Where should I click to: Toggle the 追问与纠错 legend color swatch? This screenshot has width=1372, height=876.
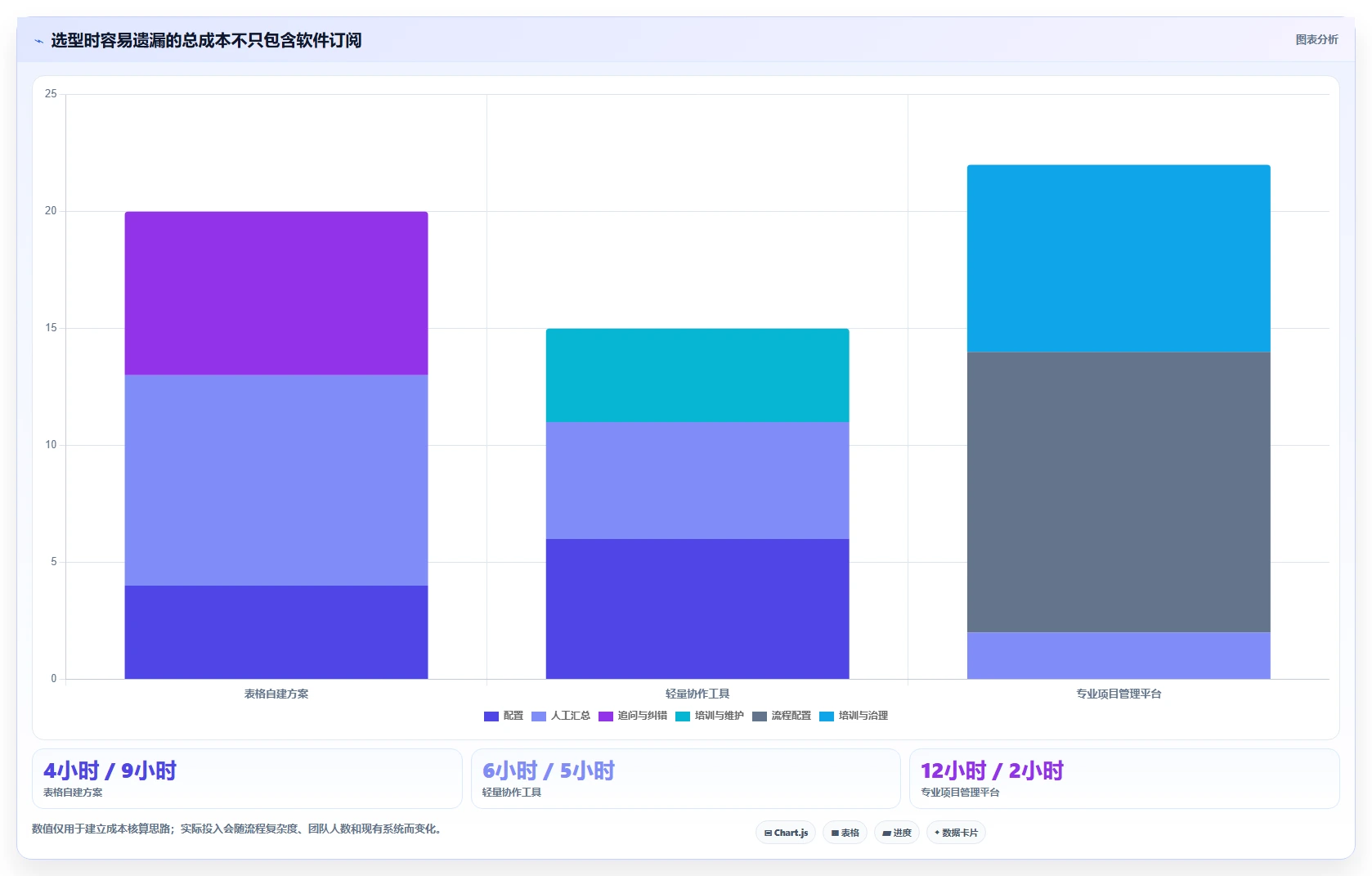tap(606, 717)
